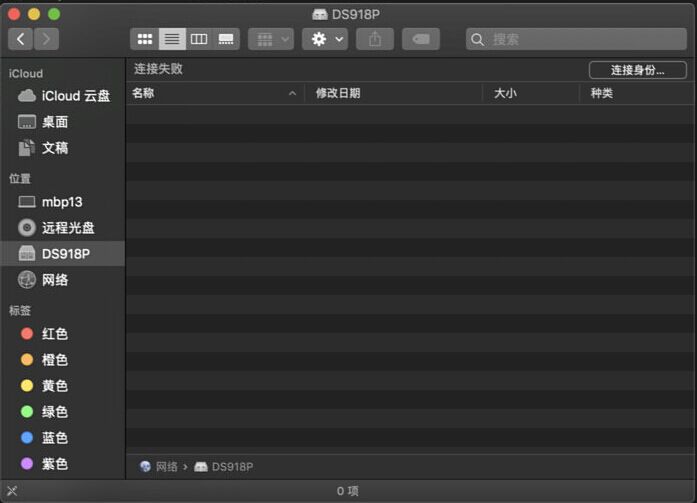Image resolution: width=697 pixels, height=503 pixels.
Task: Click the laptop icon beside mbp13
Action: (27, 202)
